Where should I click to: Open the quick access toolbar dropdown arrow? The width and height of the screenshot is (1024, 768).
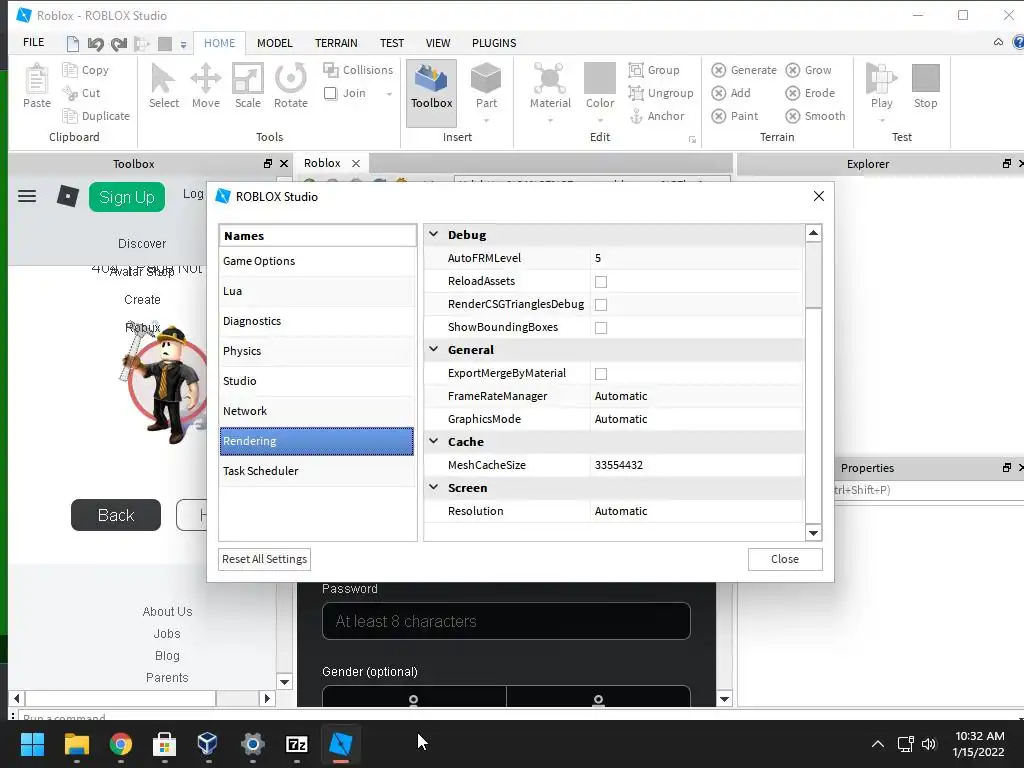coord(184,44)
